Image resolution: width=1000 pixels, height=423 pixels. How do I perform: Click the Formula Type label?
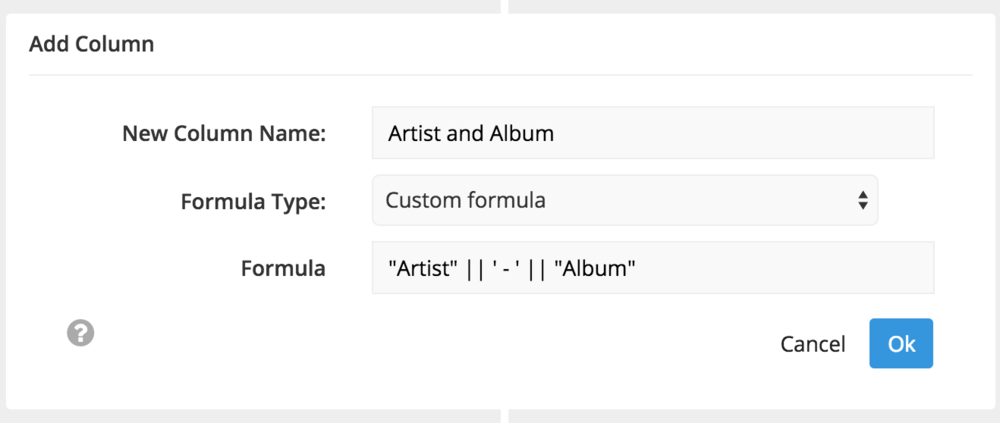(253, 202)
